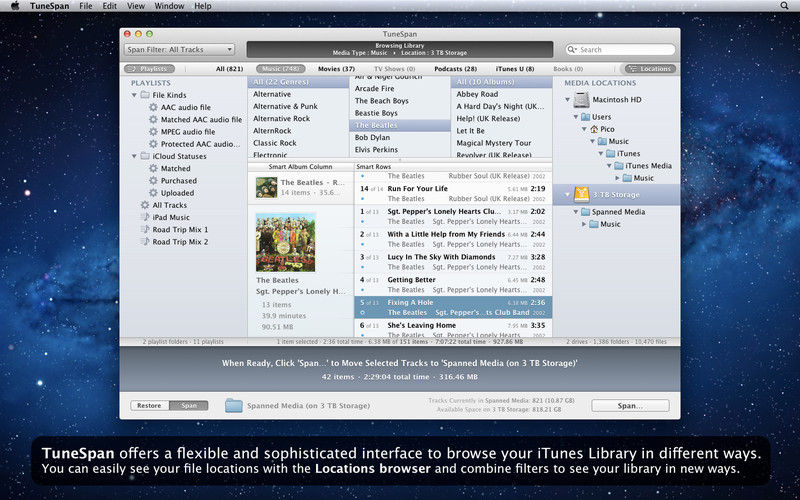
Task: Click Road Trip Mix 2 playlist icon
Action: pos(145,242)
